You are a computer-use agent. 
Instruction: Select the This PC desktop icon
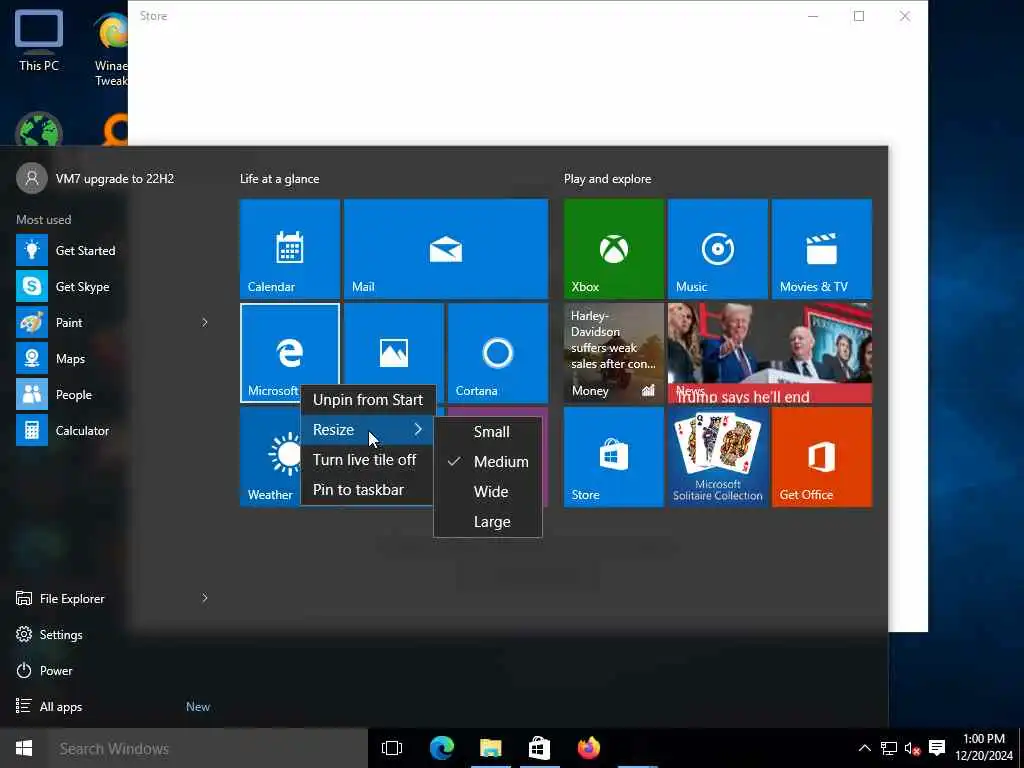[39, 40]
